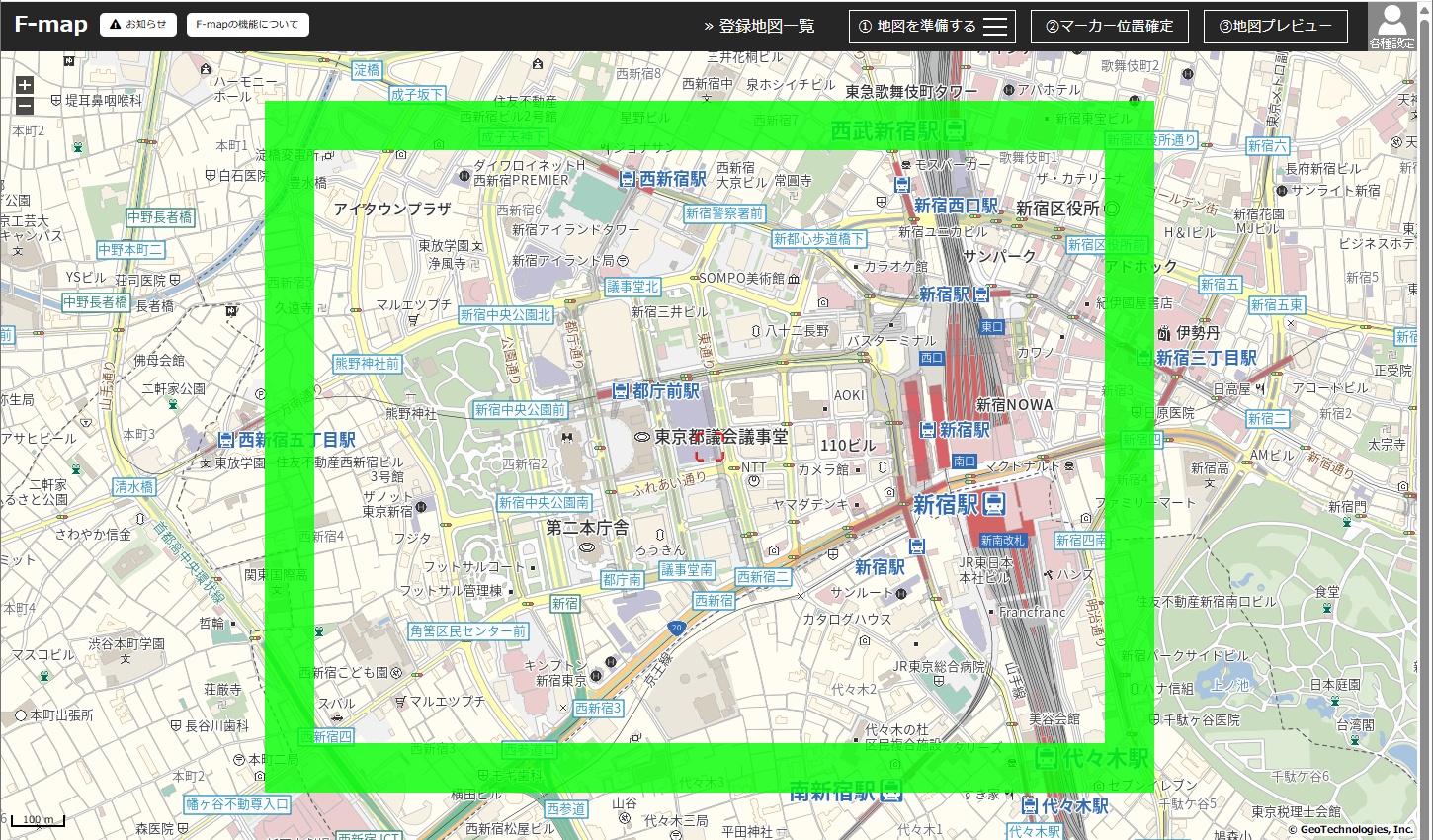Open the ③地図プレビュー step
Viewport: 1433px width, 840px height.
pyautogui.click(x=1276, y=27)
